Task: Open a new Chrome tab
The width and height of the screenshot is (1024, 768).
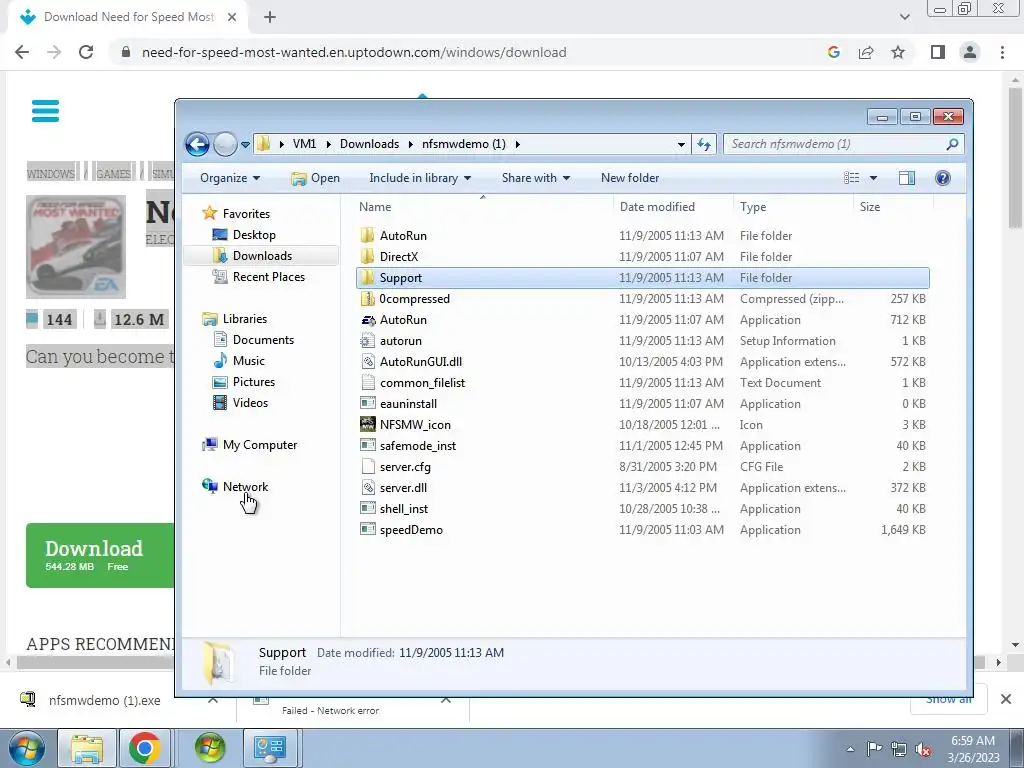Action: pos(270,17)
